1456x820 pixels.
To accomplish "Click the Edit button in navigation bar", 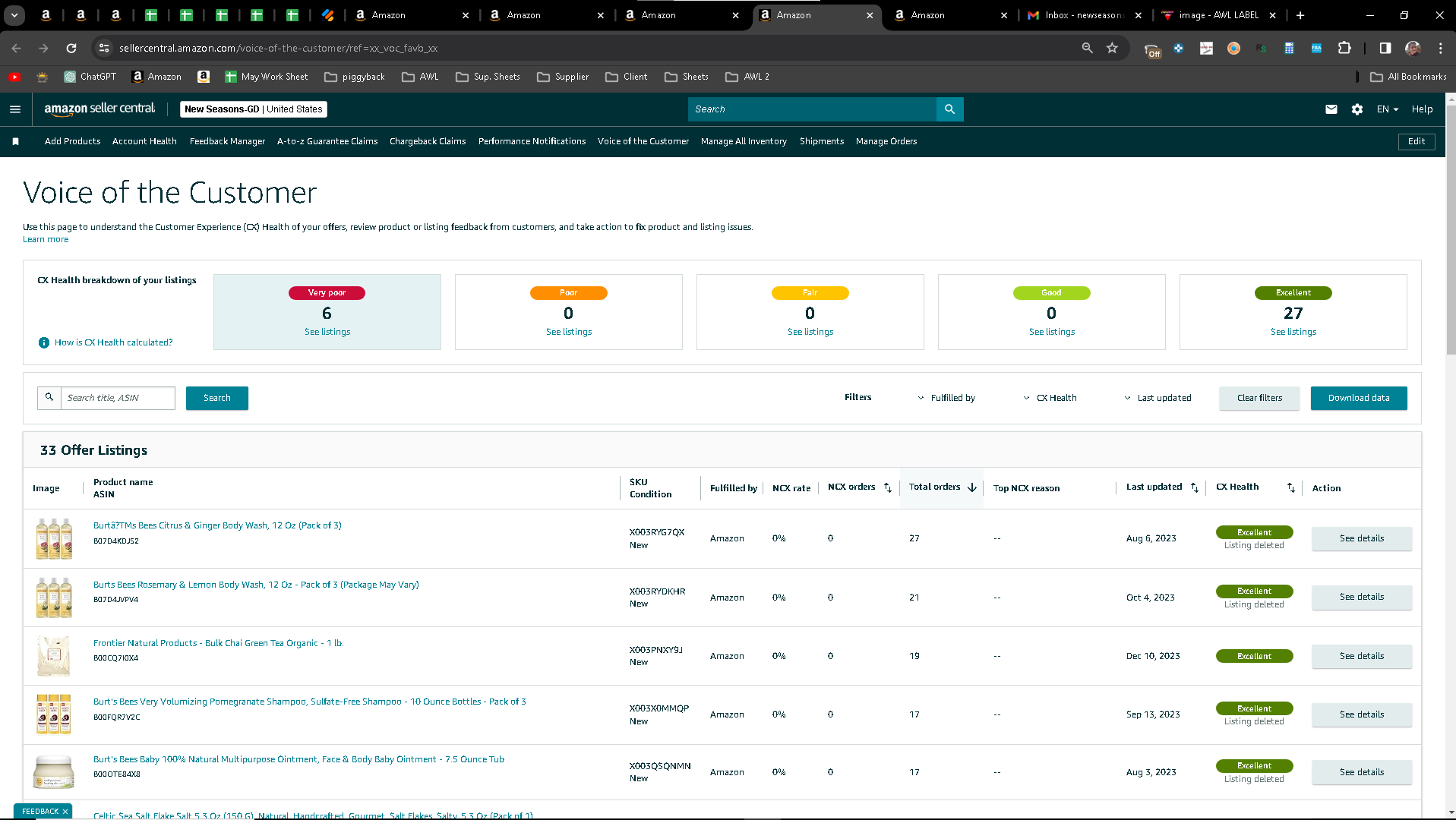I will 1417,141.
